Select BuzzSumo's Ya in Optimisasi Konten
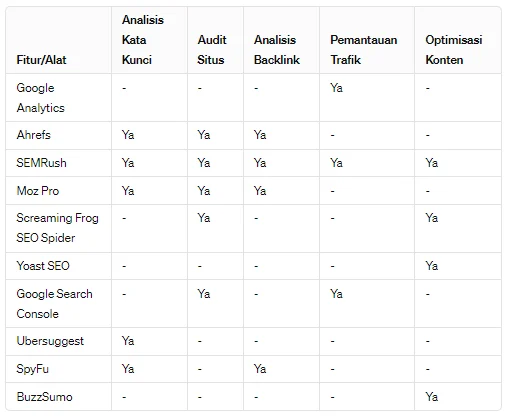This screenshot has width=506, height=417. coord(431,397)
